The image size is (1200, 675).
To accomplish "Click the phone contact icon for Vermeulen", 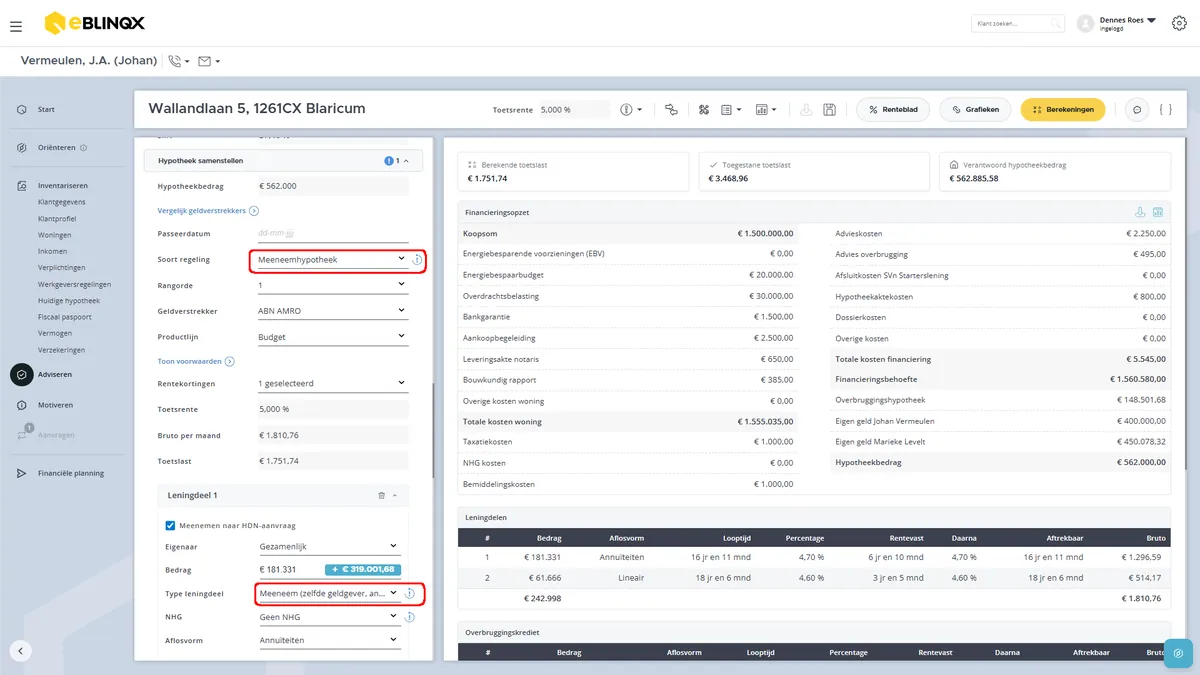I will 175,61.
